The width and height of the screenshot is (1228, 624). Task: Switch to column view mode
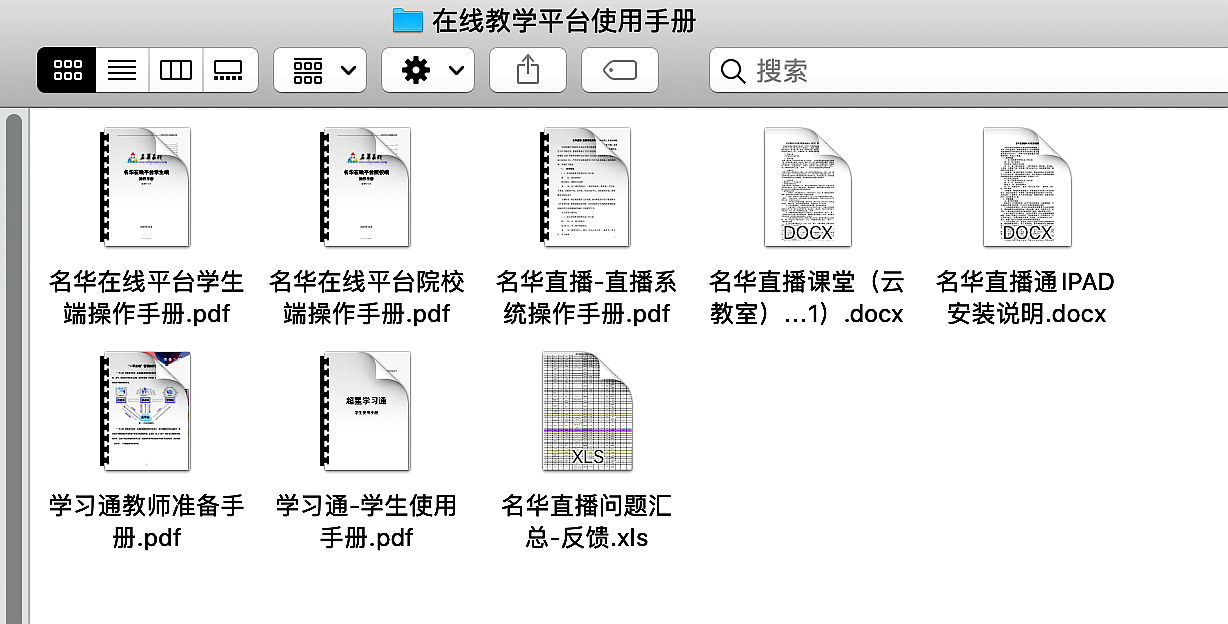click(176, 71)
